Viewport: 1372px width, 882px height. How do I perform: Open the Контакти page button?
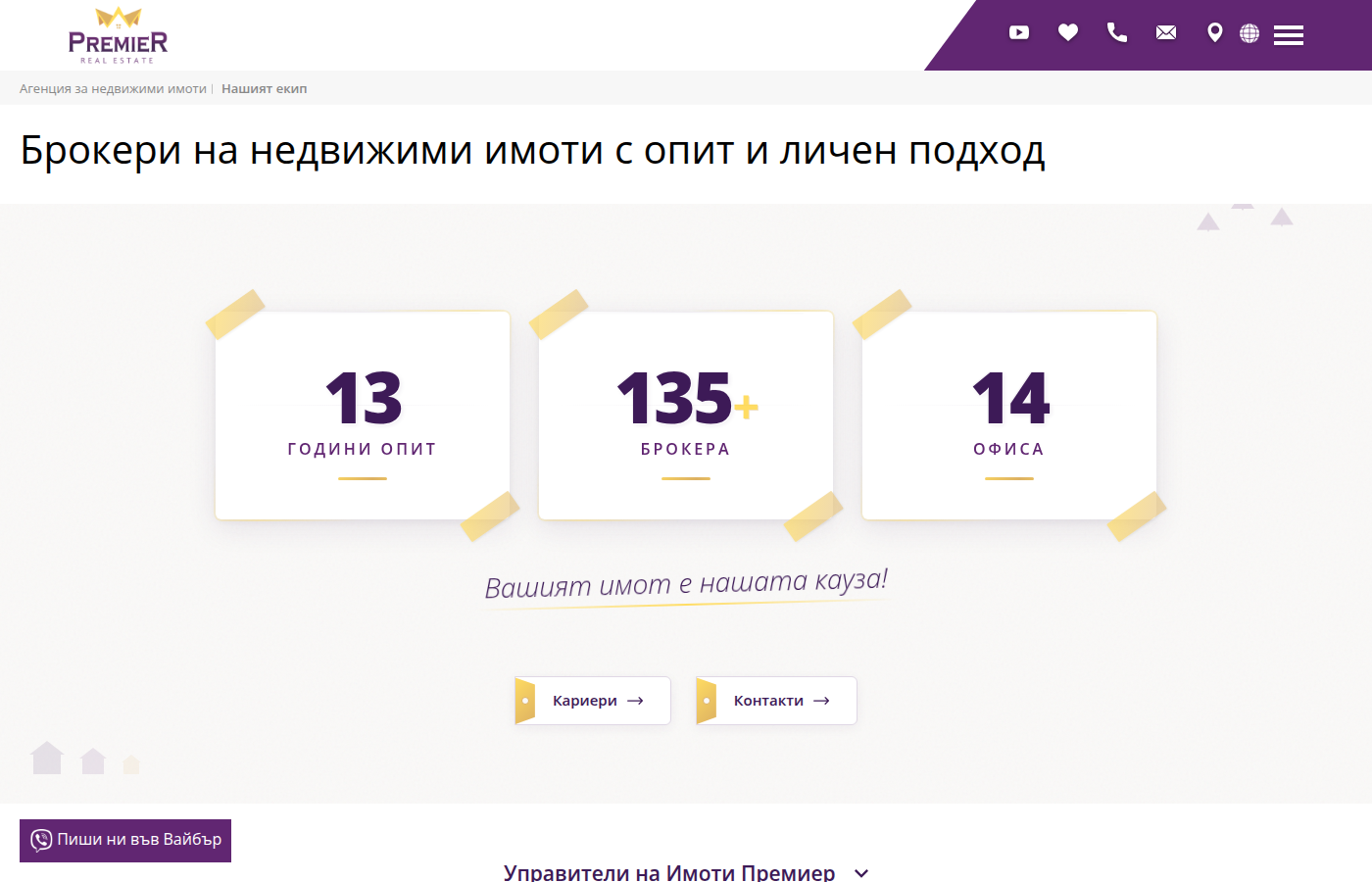coord(776,701)
